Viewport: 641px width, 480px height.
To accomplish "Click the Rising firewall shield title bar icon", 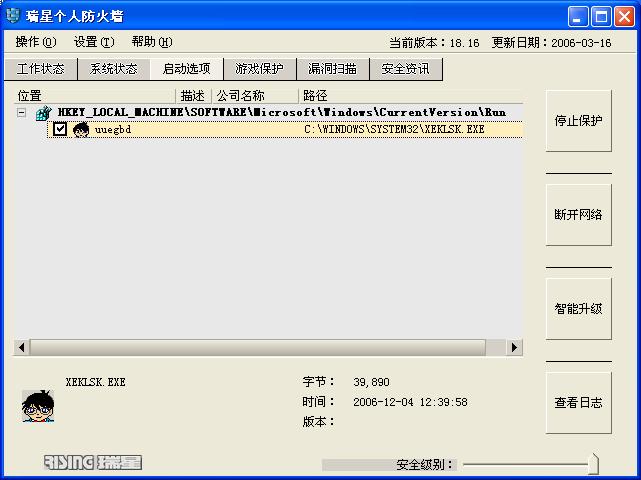I will pyautogui.click(x=13, y=16).
